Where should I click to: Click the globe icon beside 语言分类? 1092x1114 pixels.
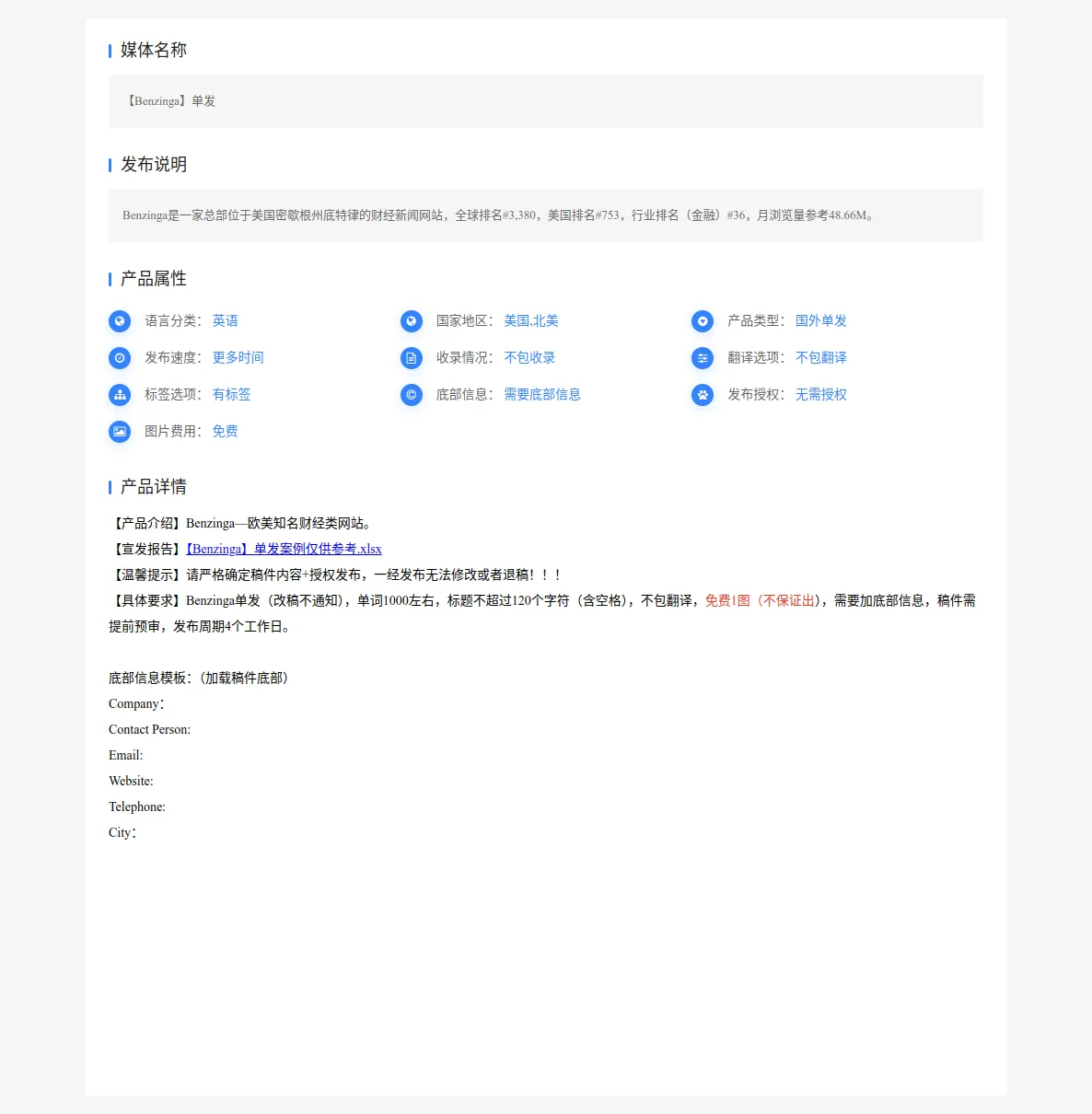point(120,321)
